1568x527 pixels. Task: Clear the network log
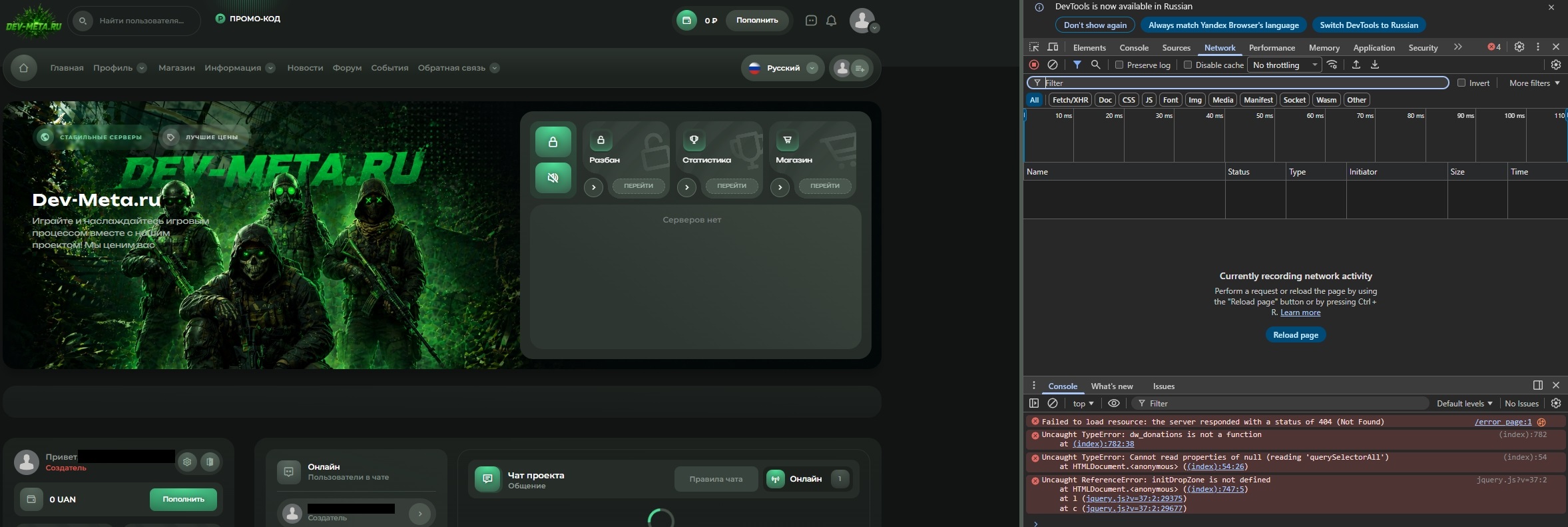pyautogui.click(x=1053, y=65)
